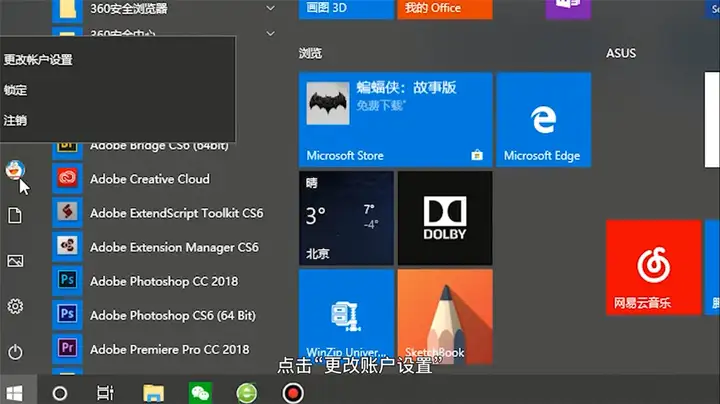Viewport: 720px width, 404px height.
Task: Click the Batman game thumbnail image
Action: point(328,103)
